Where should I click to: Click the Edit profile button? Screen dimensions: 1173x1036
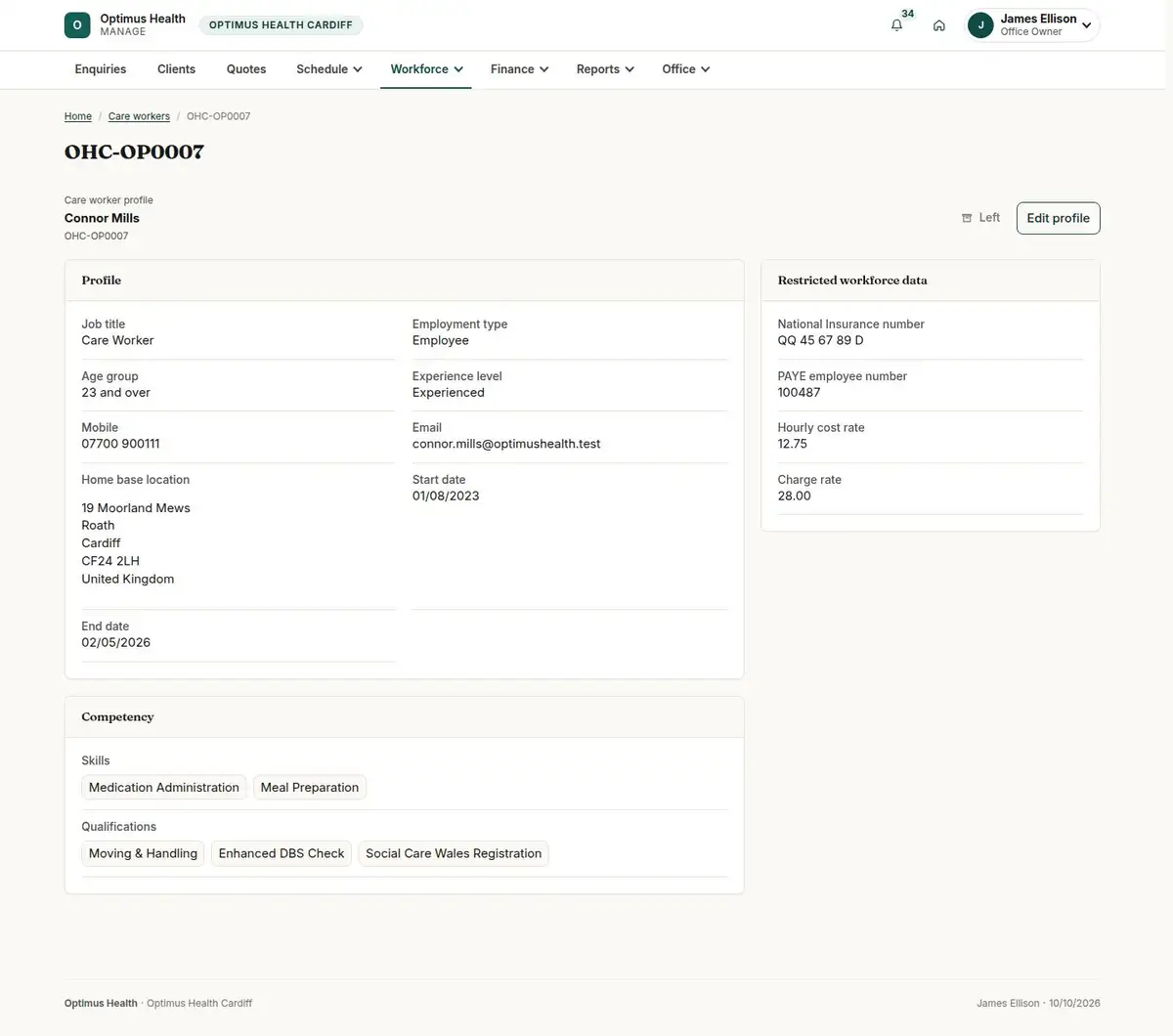[1058, 218]
